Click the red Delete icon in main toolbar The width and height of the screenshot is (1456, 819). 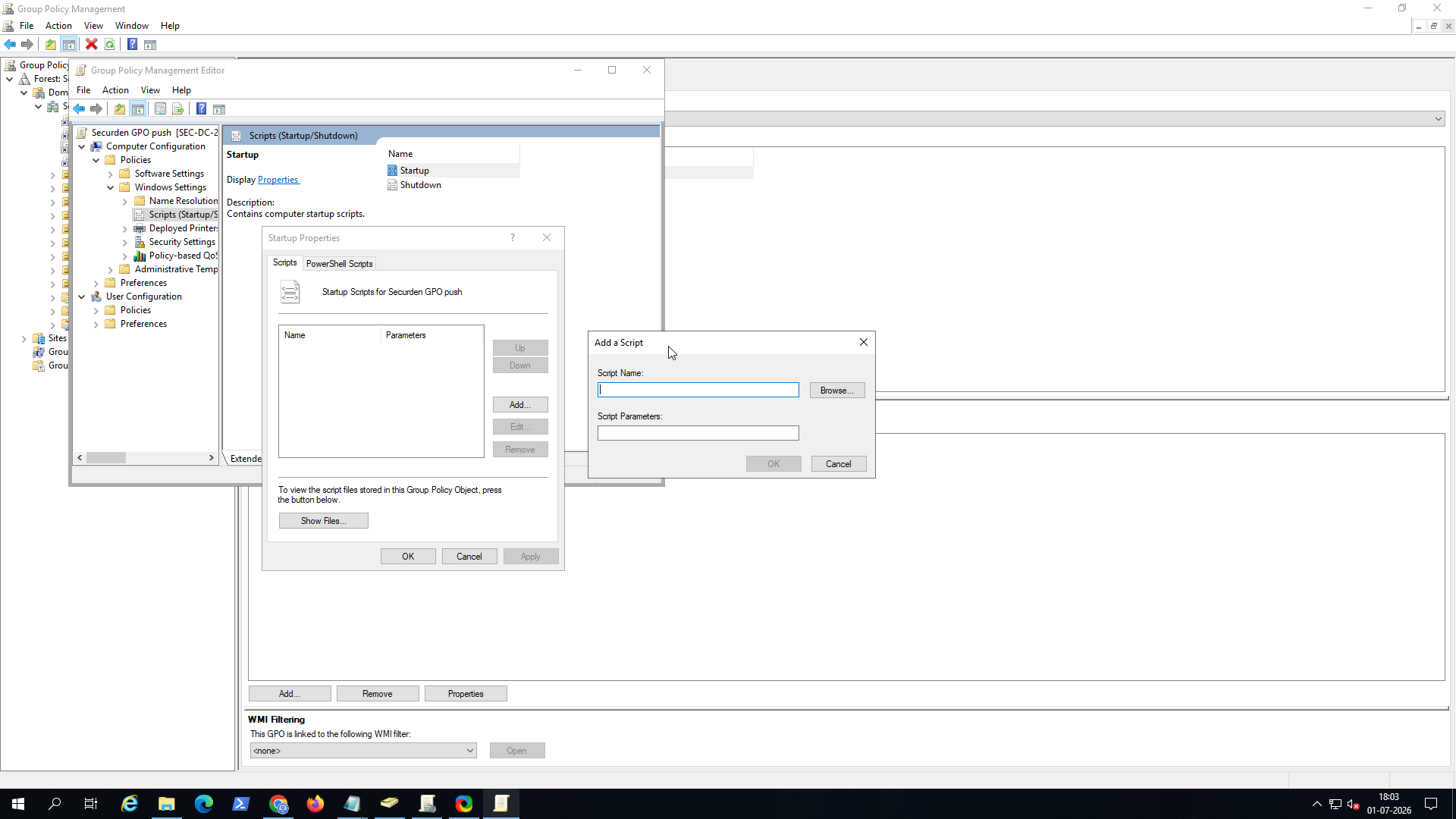tap(92, 45)
